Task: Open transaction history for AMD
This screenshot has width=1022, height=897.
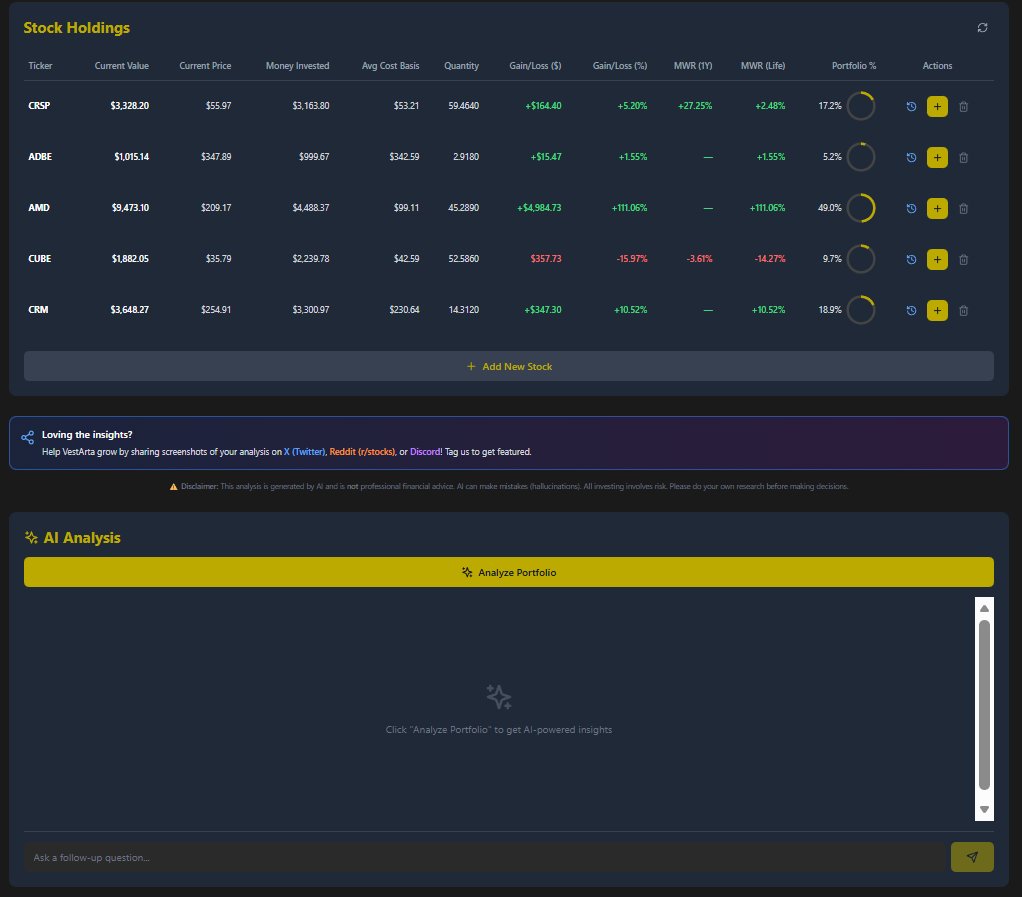Action: tap(911, 209)
